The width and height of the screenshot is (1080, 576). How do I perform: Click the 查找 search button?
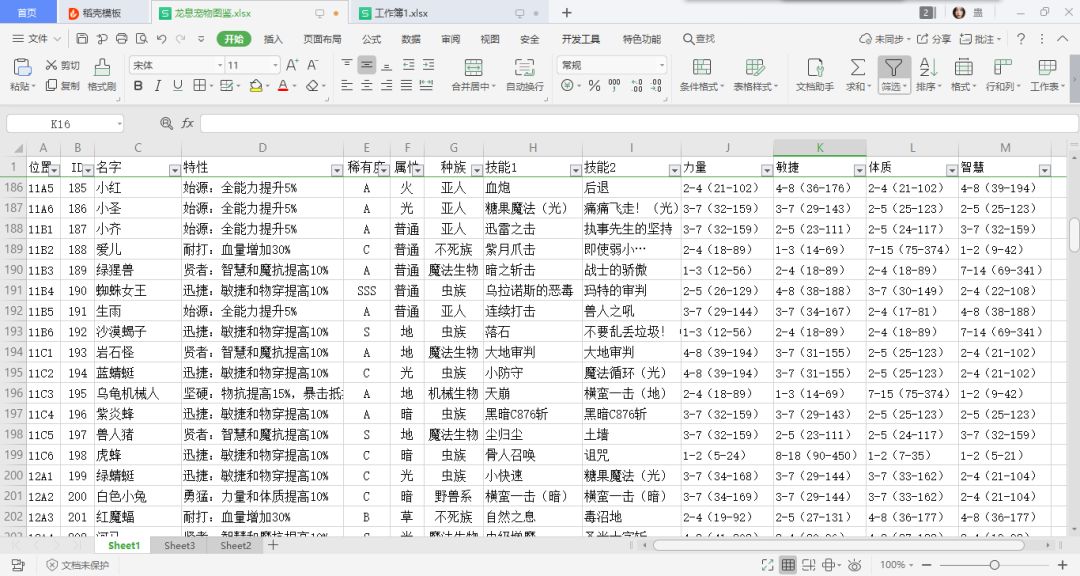pyautogui.click(x=699, y=39)
